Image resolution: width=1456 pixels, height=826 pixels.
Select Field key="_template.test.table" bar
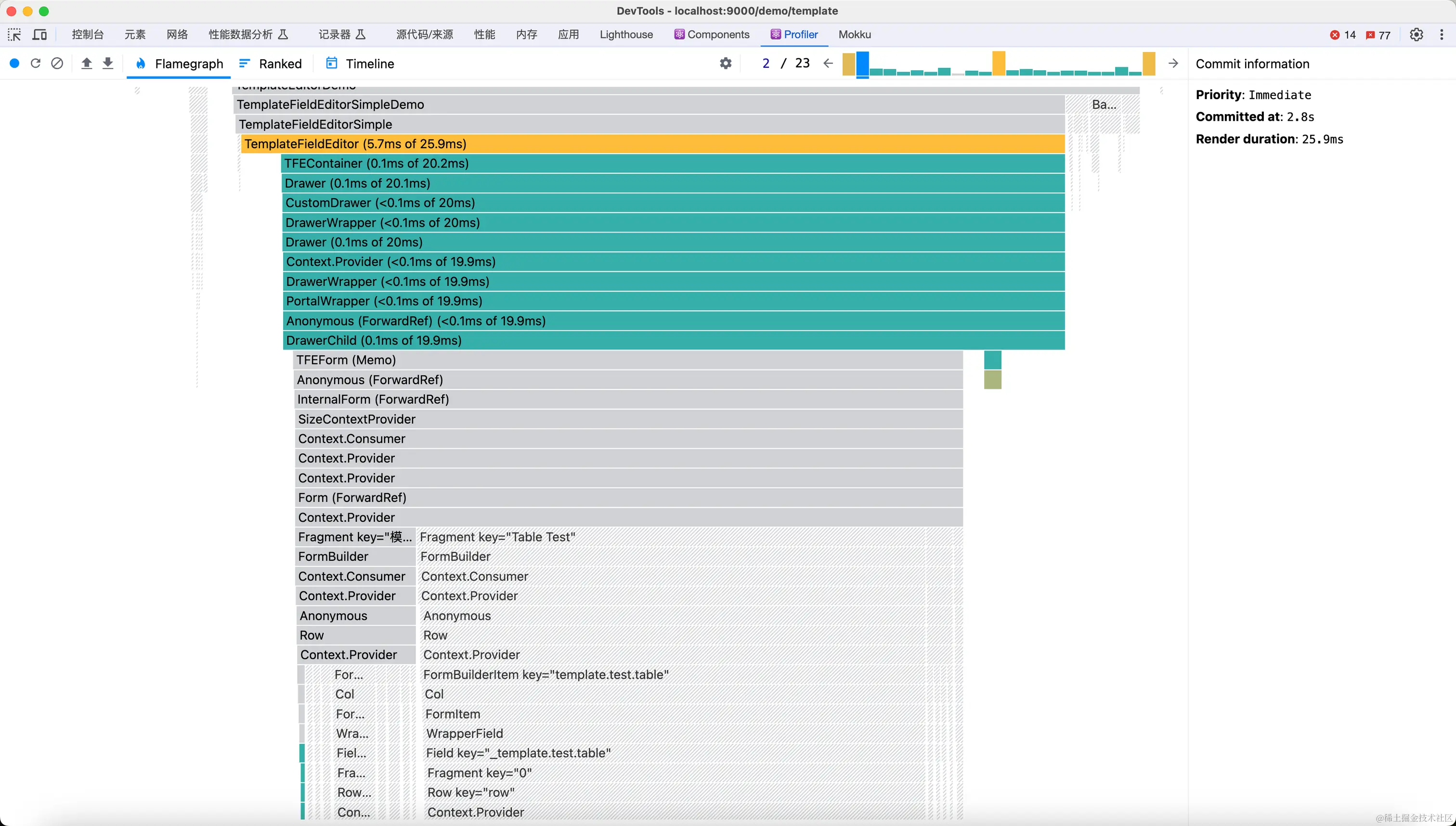pyautogui.click(x=674, y=753)
